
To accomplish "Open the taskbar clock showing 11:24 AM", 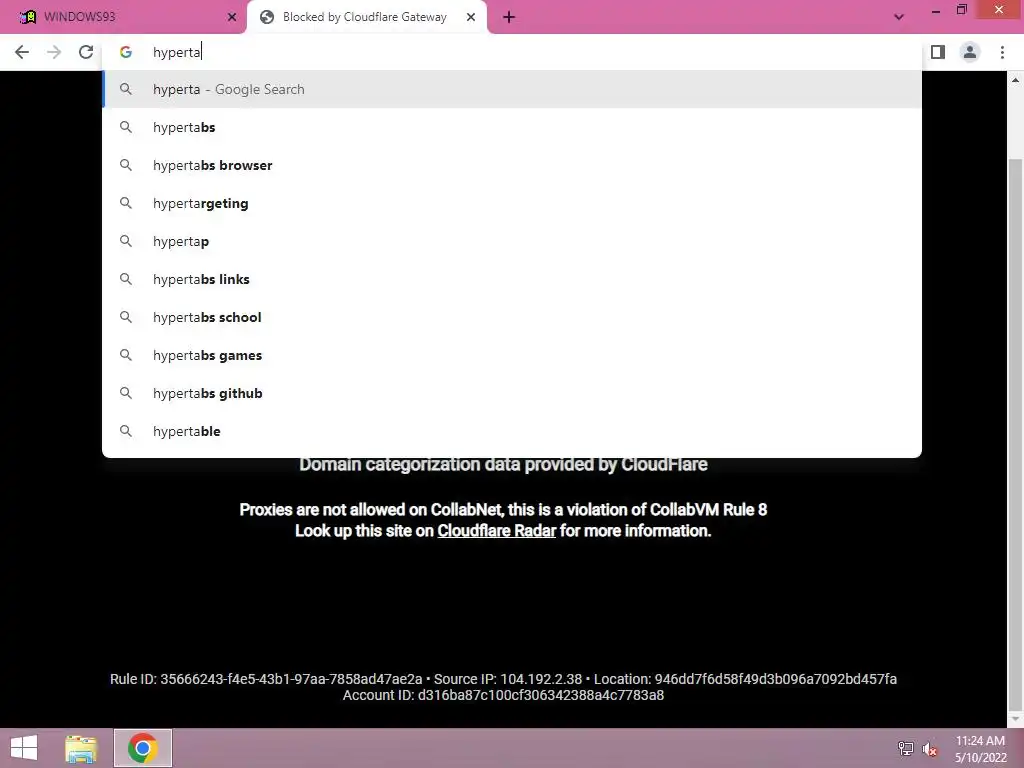I will click(980, 749).
